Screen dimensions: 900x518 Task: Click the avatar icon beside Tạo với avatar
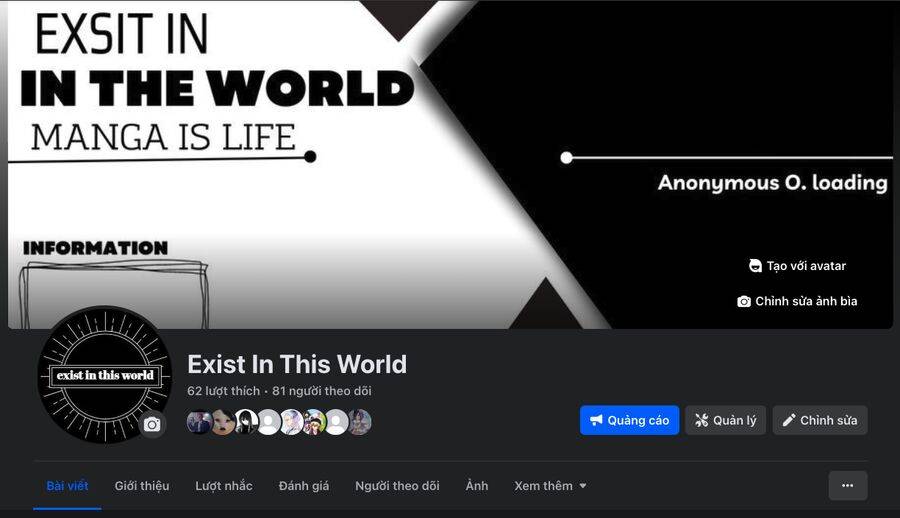755,266
